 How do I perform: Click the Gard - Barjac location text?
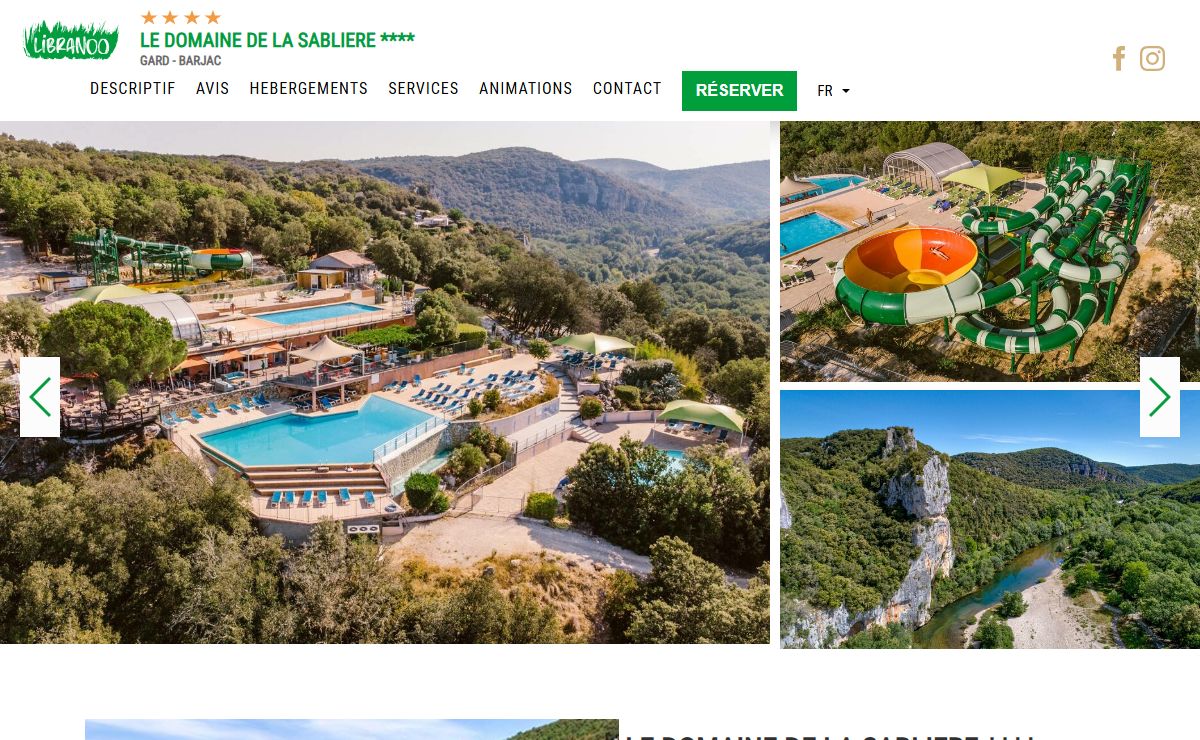pos(181,61)
